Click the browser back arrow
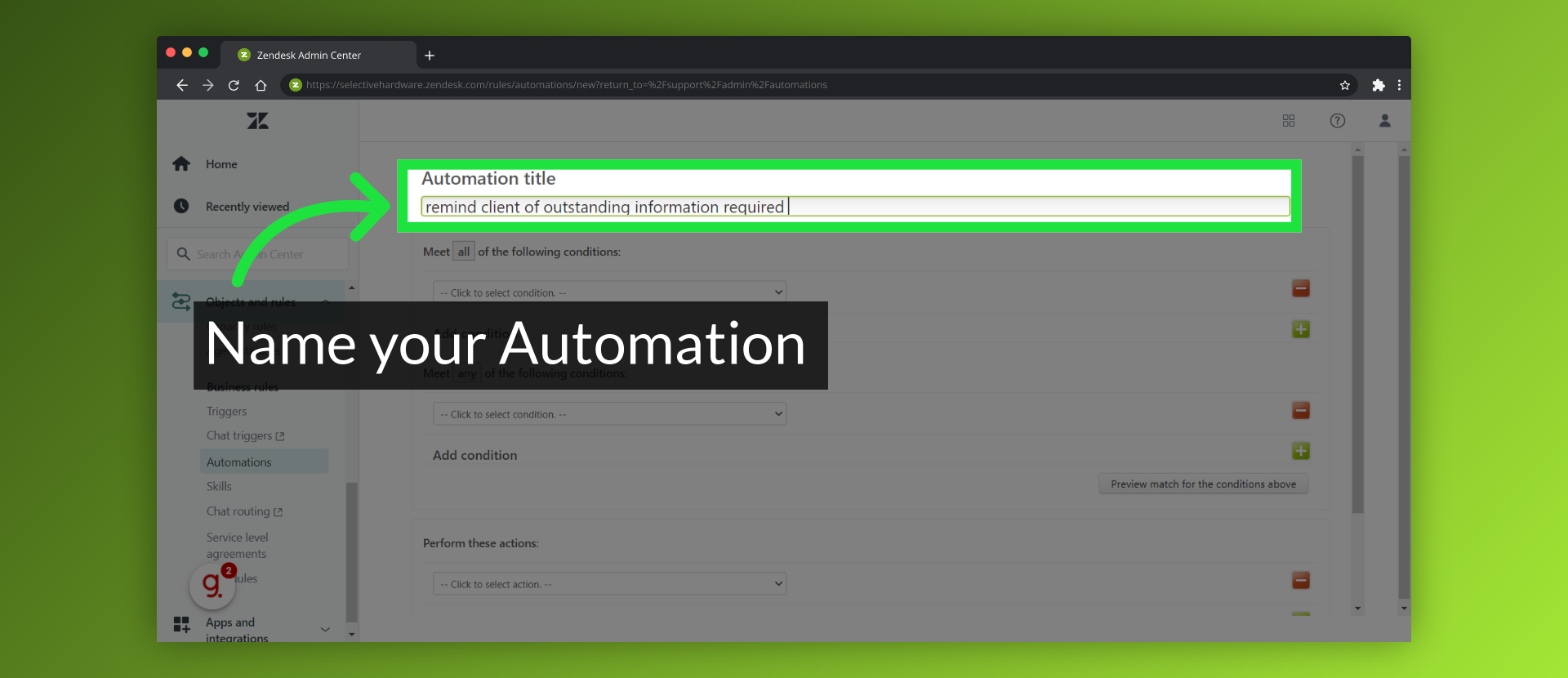Image resolution: width=1568 pixels, height=678 pixels. [182, 85]
